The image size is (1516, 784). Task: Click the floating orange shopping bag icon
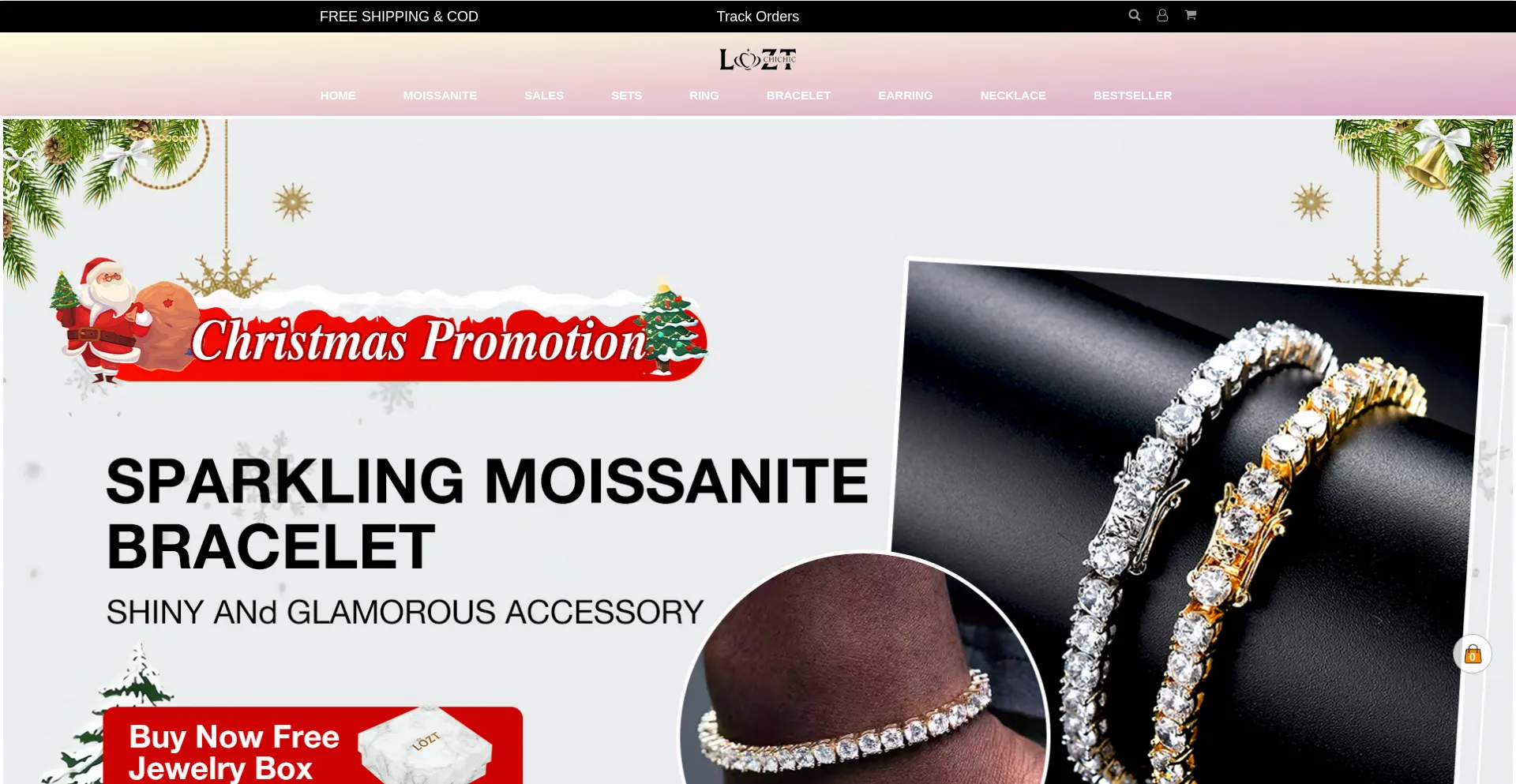(x=1473, y=654)
